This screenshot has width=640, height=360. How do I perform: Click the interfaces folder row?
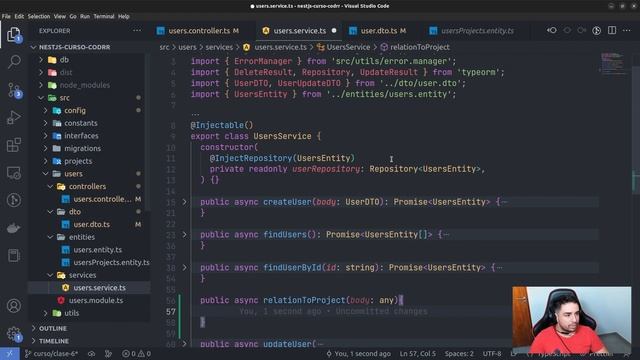pyautogui.click(x=88, y=136)
